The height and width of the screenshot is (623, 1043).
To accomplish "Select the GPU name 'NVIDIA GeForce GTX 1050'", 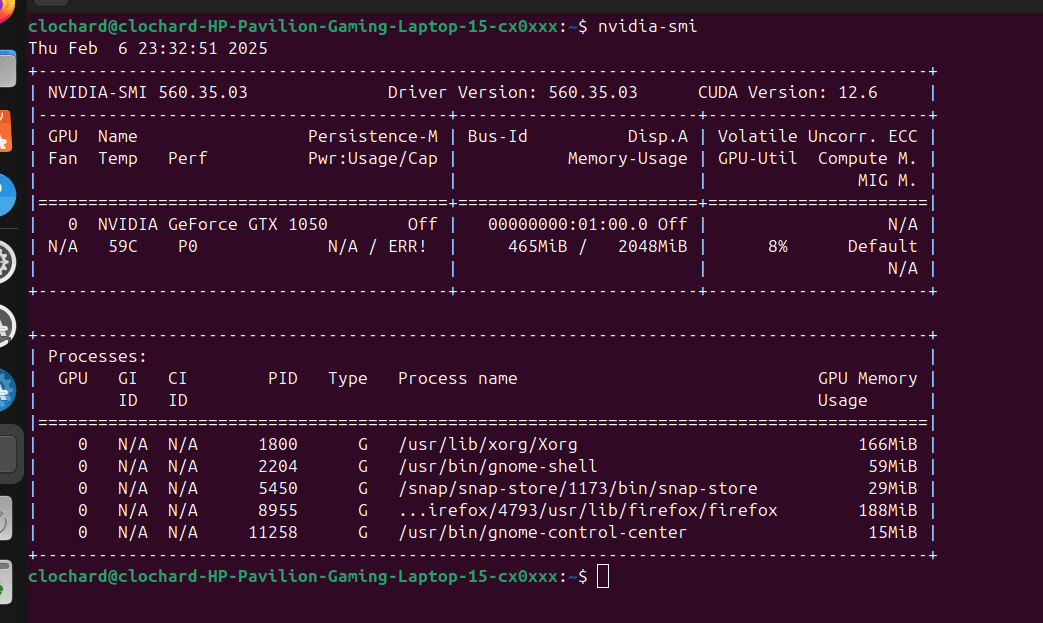I will (213, 224).
